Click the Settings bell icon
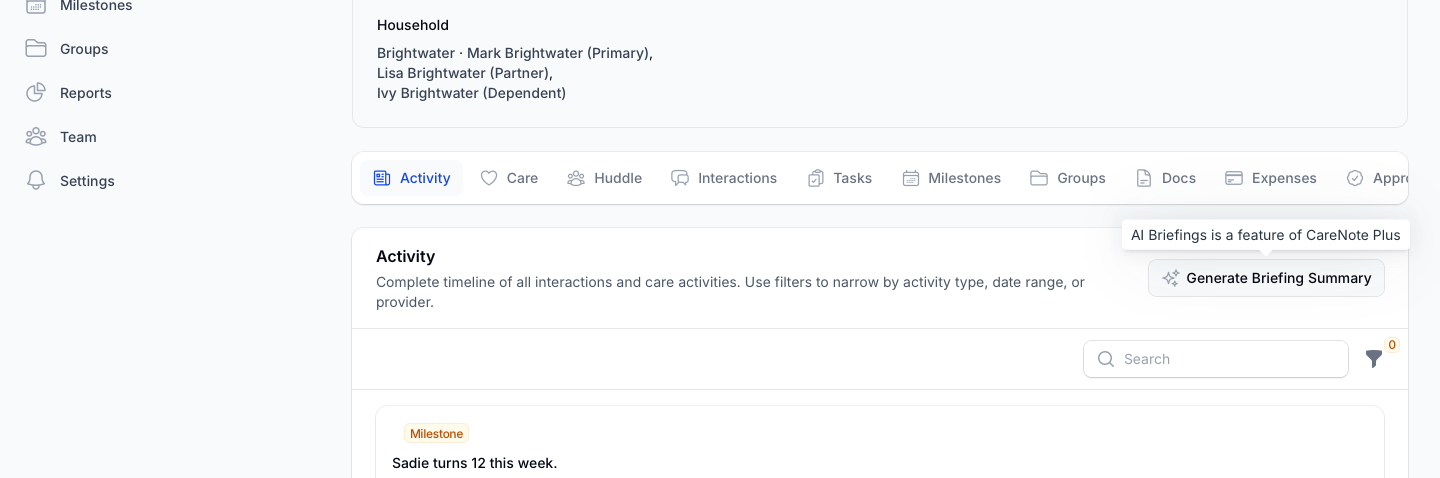Image resolution: width=1440 pixels, height=478 pixels. pyautogui.click(x=36, y=181)
